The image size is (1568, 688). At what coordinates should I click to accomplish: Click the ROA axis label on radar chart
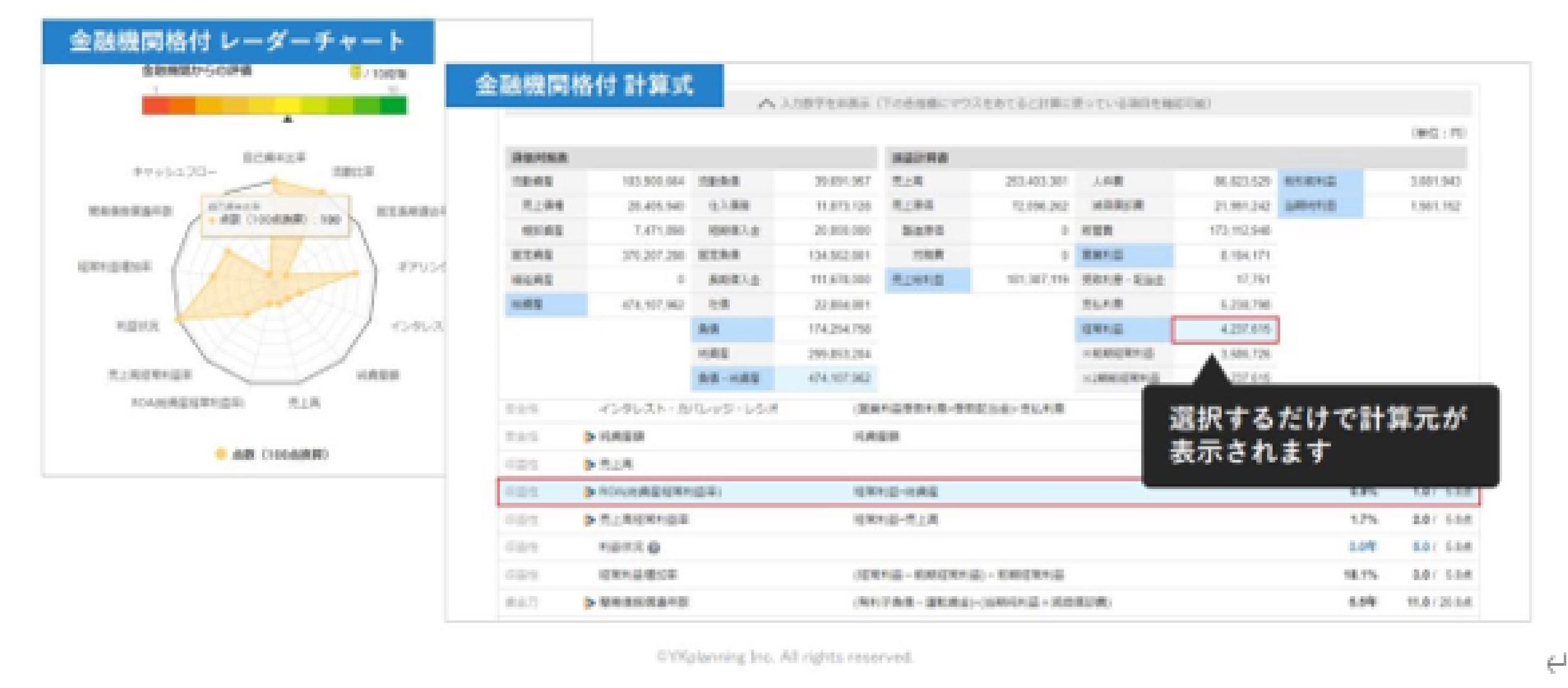(x=187, y=403)
